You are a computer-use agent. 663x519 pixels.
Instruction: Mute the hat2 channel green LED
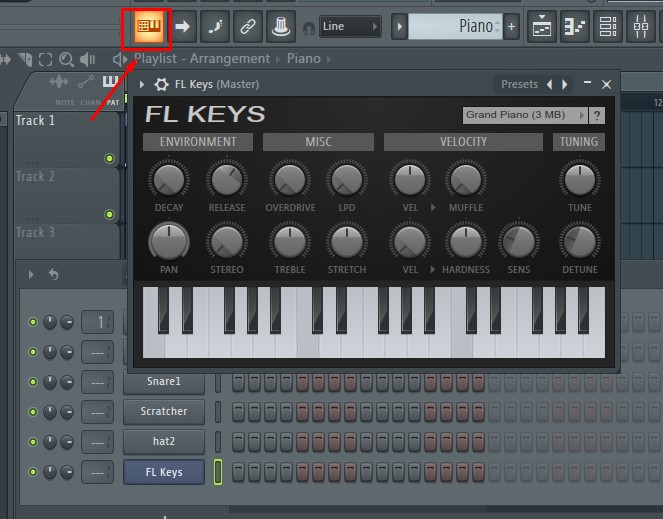[x=33, y=442]
